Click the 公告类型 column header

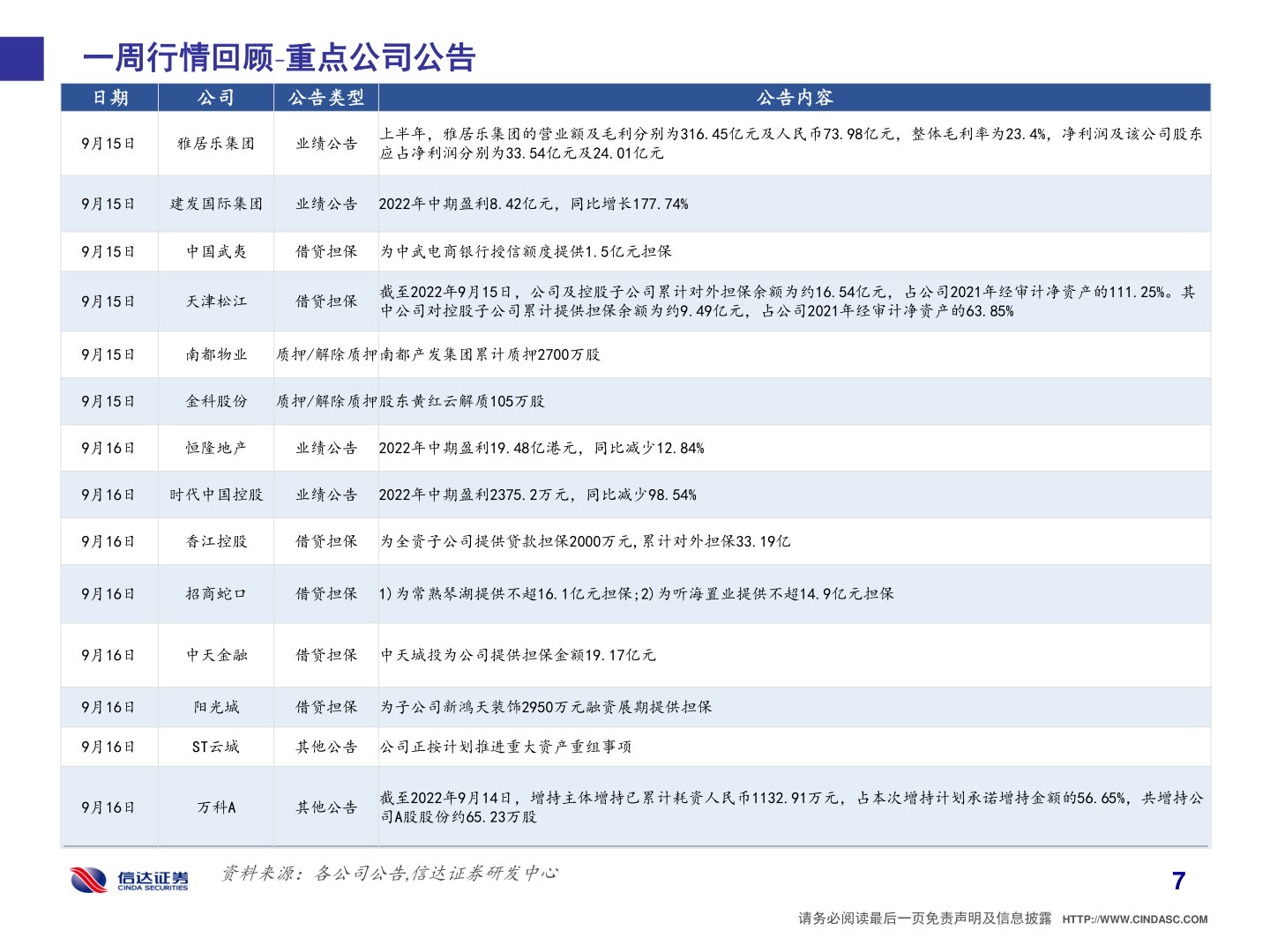(325, 98)
